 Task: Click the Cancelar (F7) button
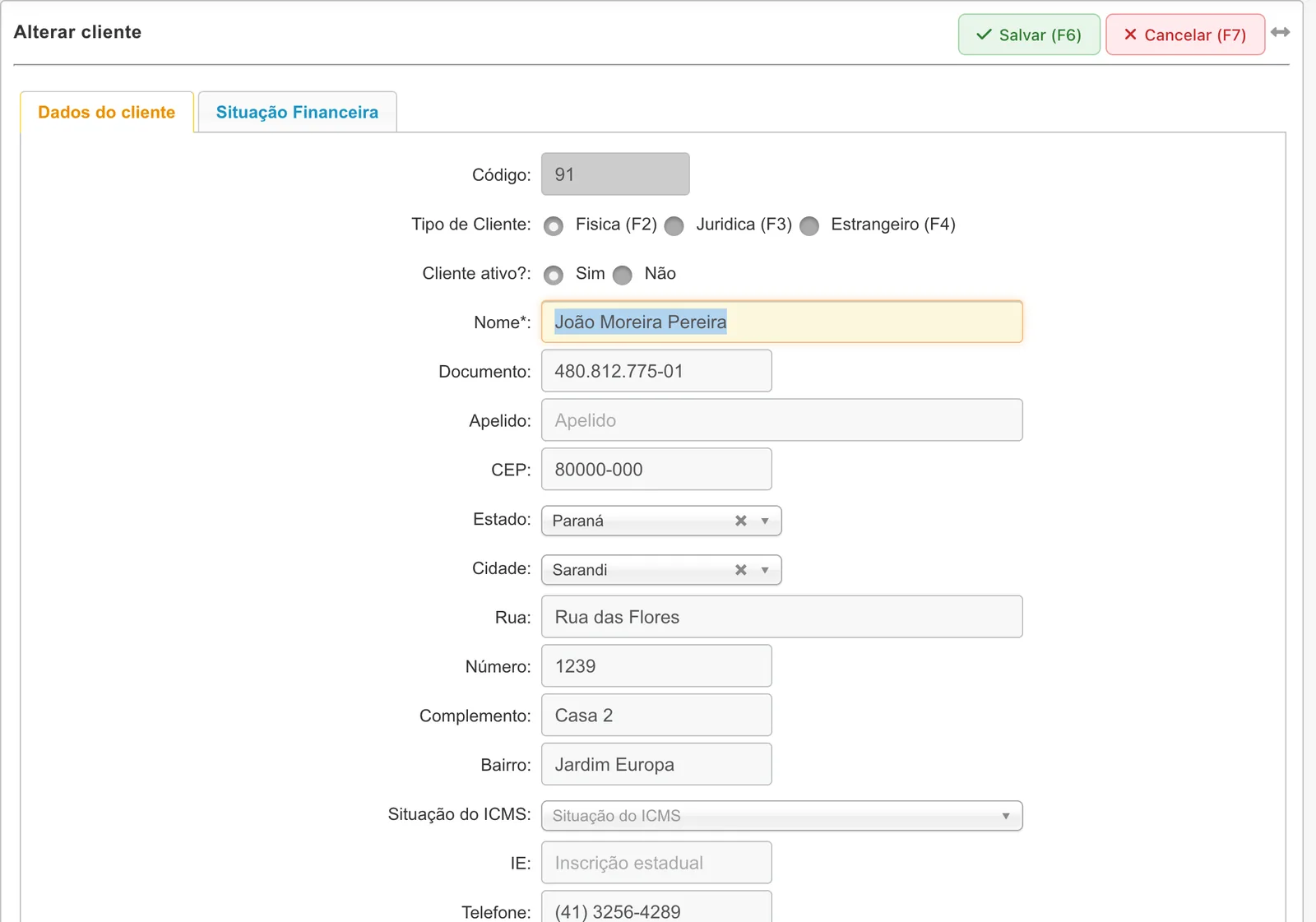1185,35
